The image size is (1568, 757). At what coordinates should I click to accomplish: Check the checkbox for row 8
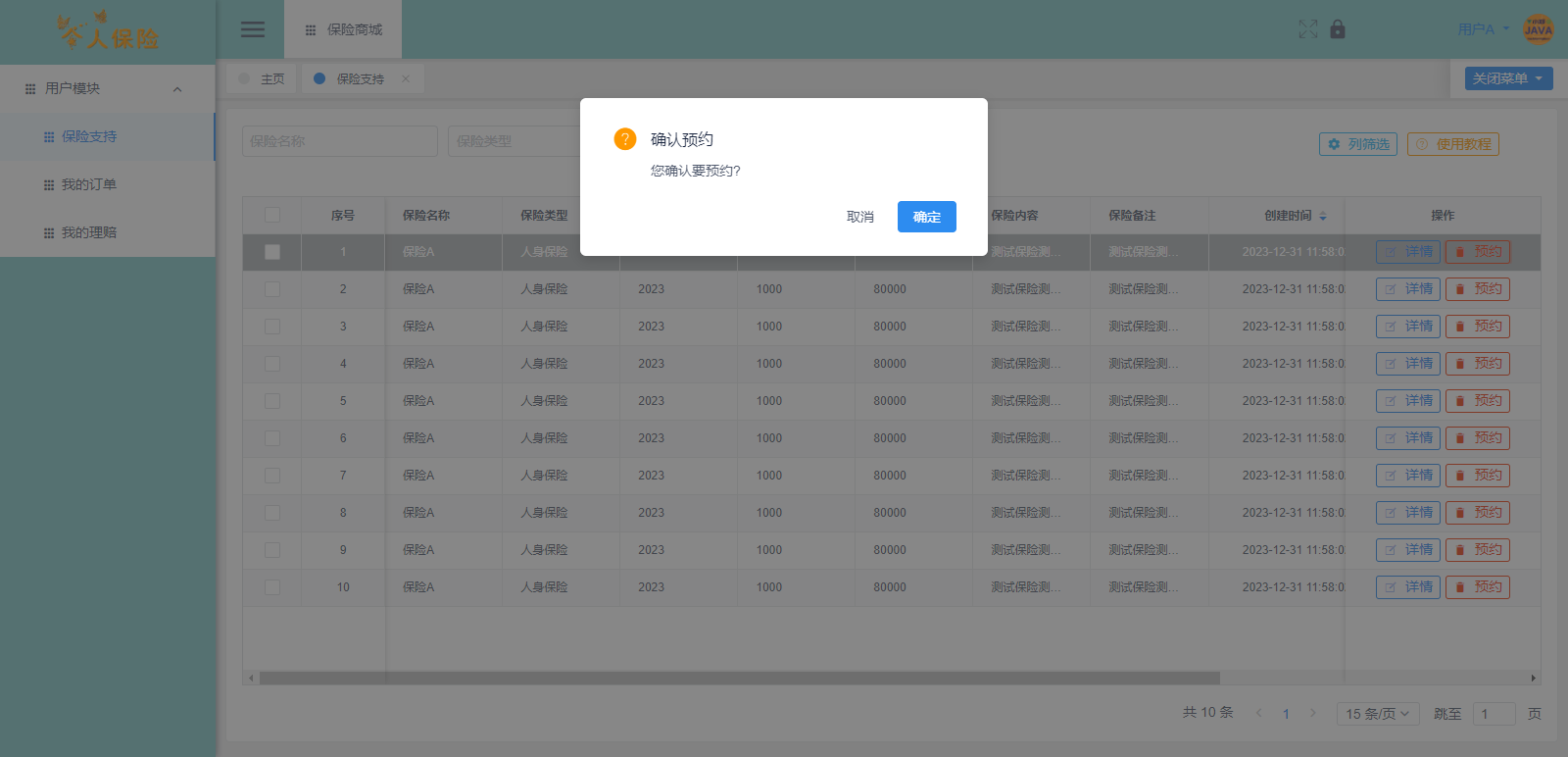(x=272, y=513)
